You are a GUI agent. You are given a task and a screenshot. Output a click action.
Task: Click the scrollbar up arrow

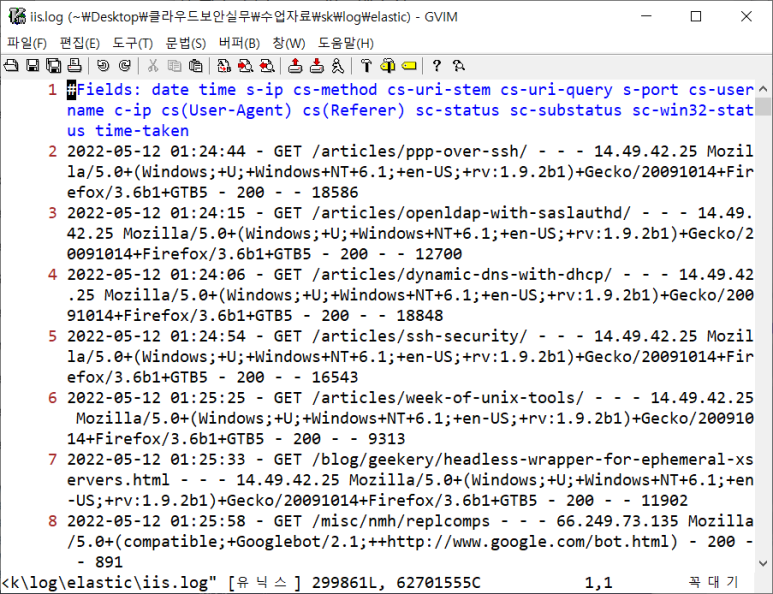click(763, 89)
